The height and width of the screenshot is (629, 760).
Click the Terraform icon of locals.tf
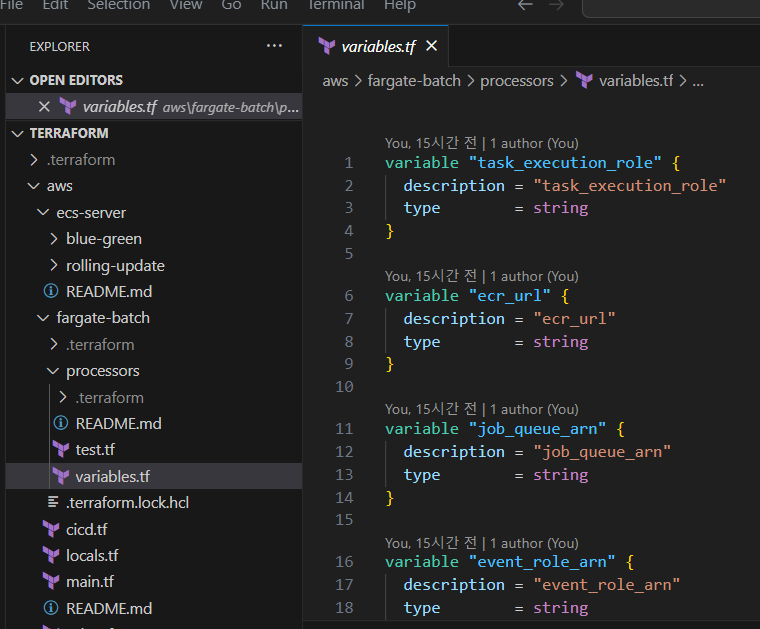pyautogui.click(x=51, y=555)
